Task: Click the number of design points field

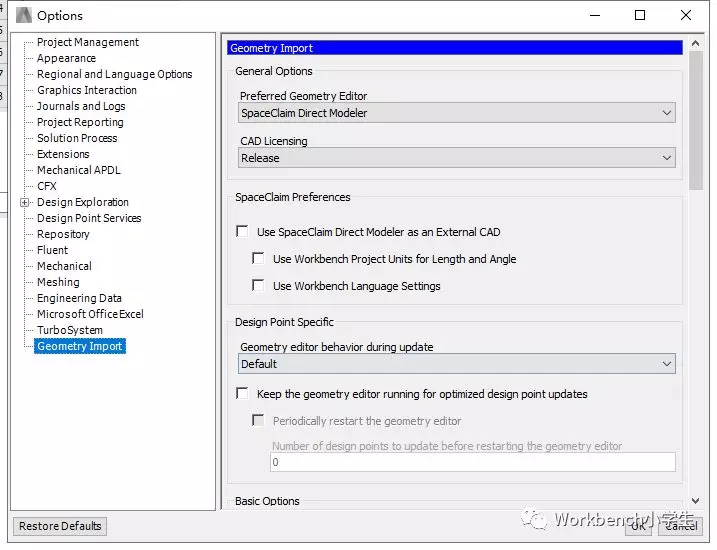Action: [473, 462]
